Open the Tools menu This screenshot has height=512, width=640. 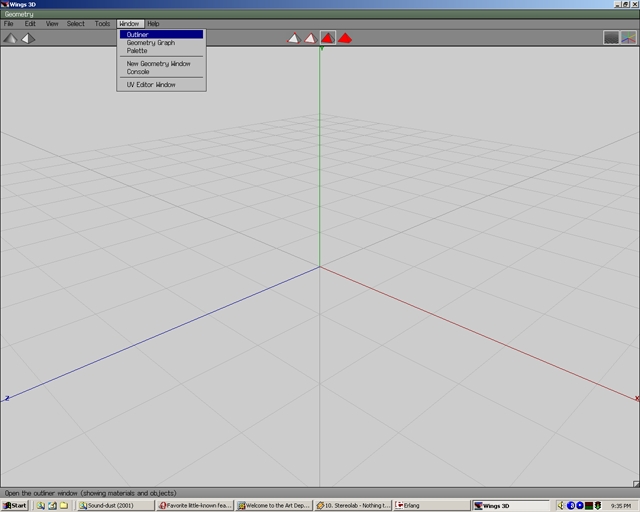(102, 24)
